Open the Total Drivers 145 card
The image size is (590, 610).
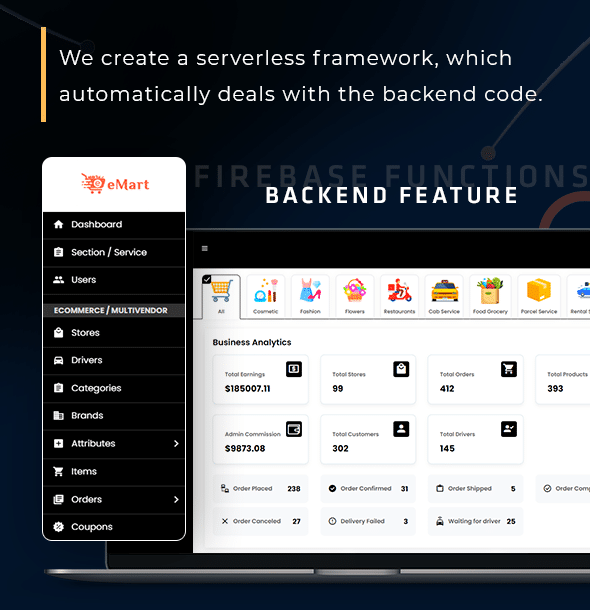click(476, 439)
